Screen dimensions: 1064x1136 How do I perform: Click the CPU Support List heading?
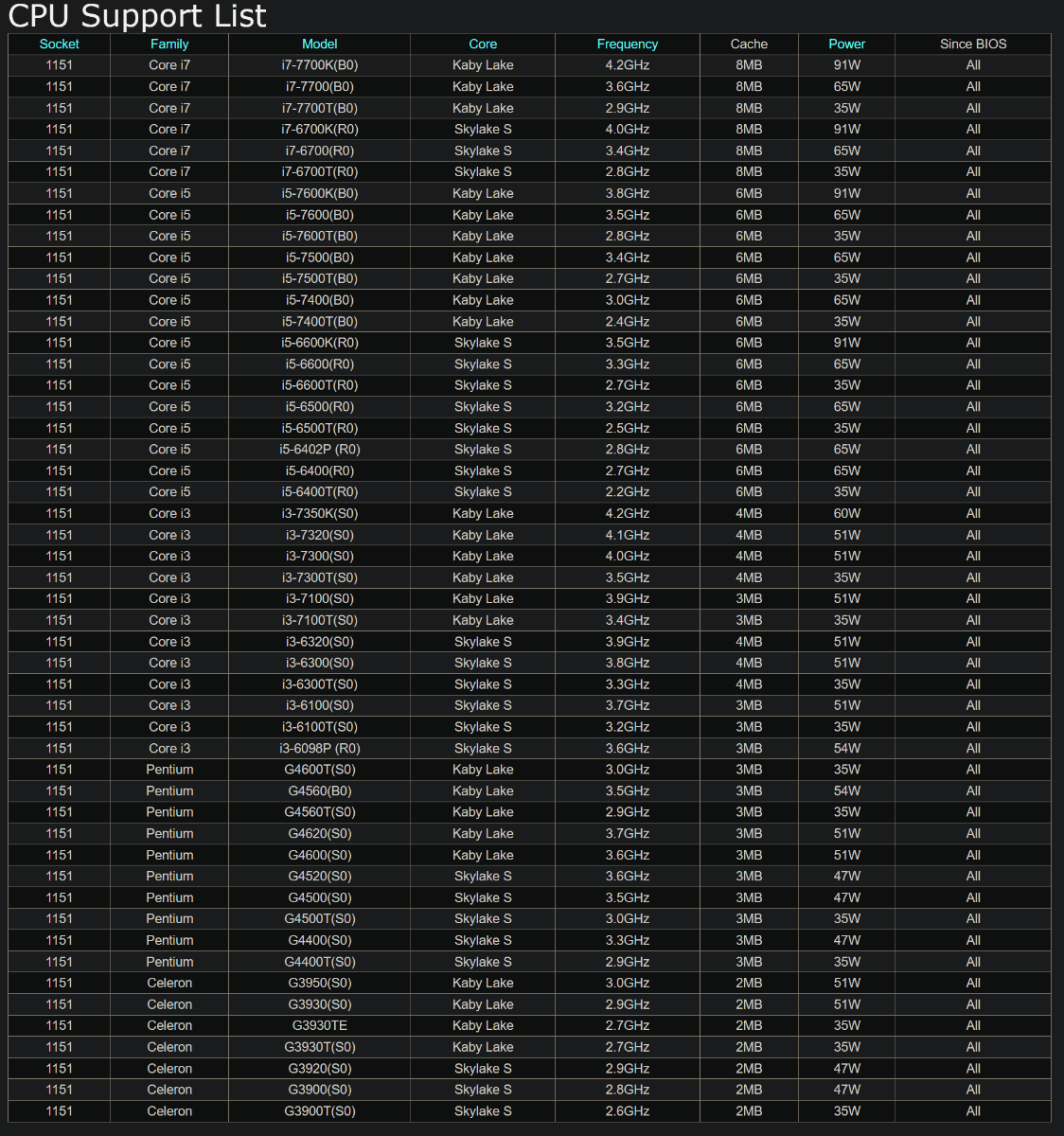[x=137, y=16]
